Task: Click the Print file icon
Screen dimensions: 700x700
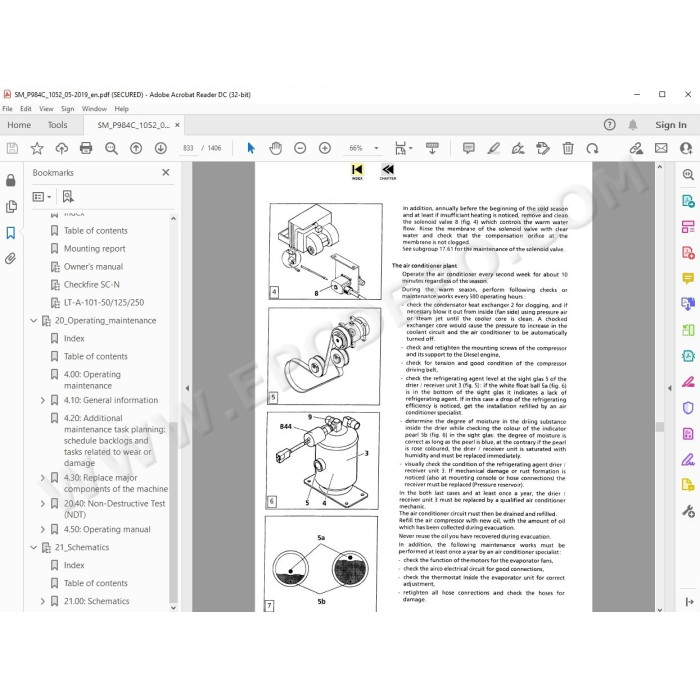Action: pos(86,148)
